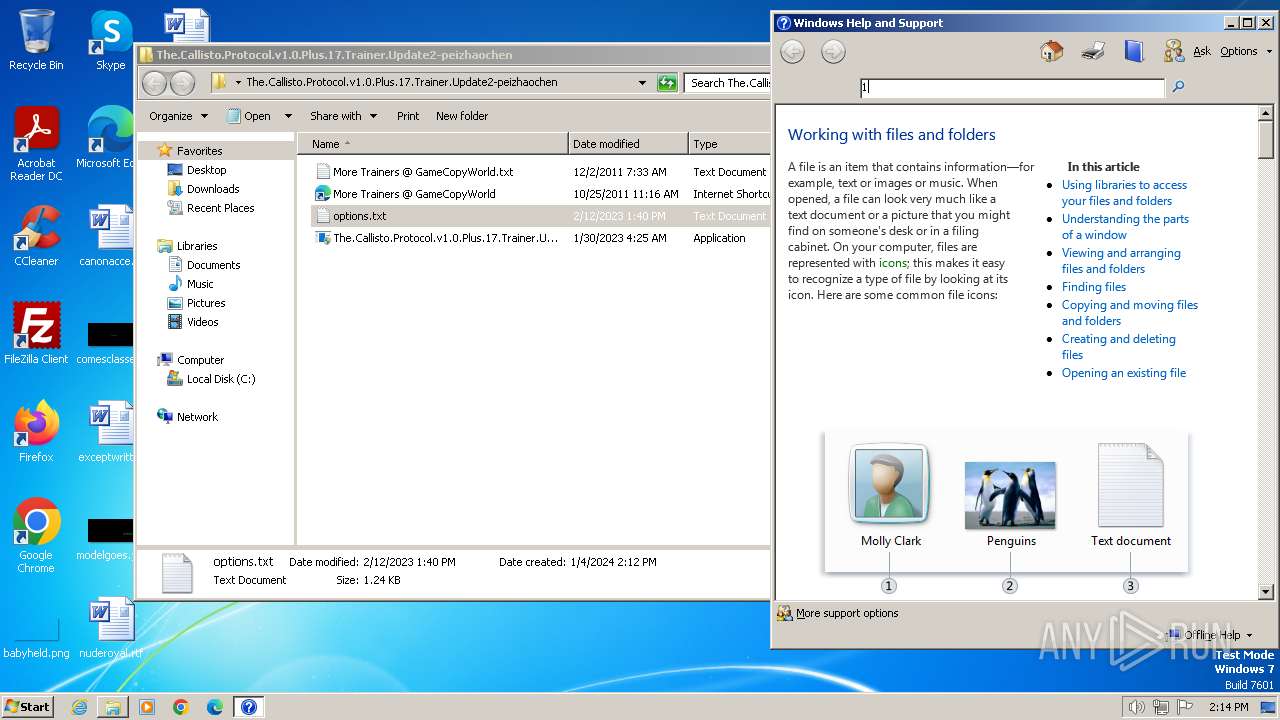Sort by Date modified column header
Screen dimensions: 1280x720
pyautogui.click(x=628, y=144)
